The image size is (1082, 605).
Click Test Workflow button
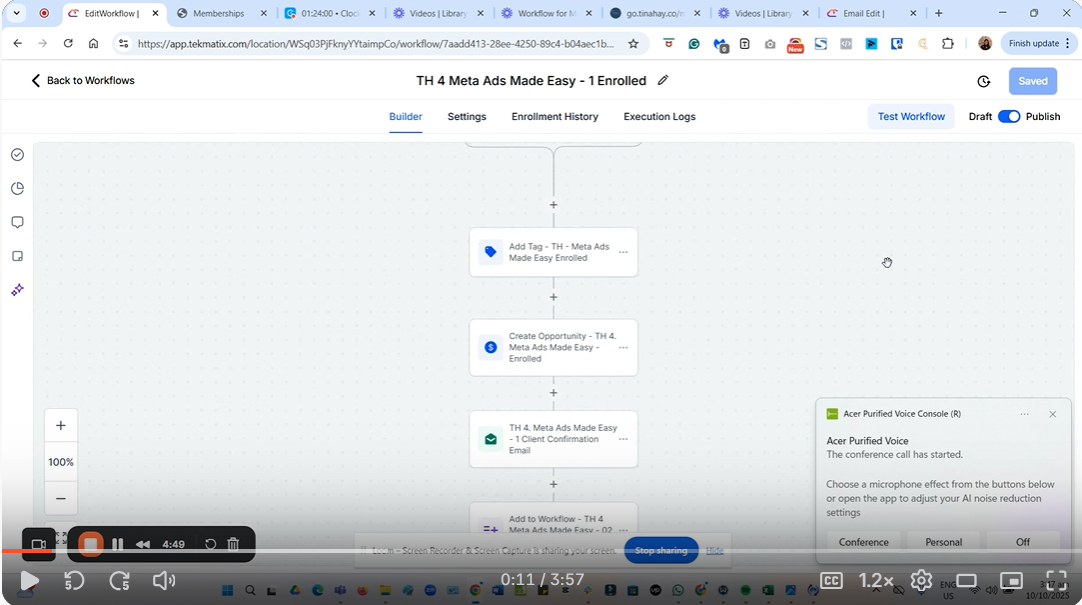[x=911, y=117]
